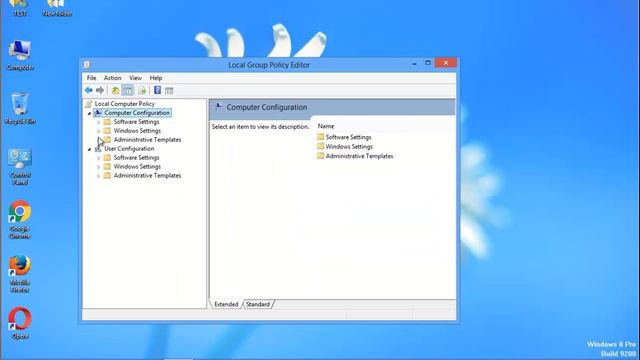Open the Action menu
The height and width of the screenshot is (360, 640).
112,78
